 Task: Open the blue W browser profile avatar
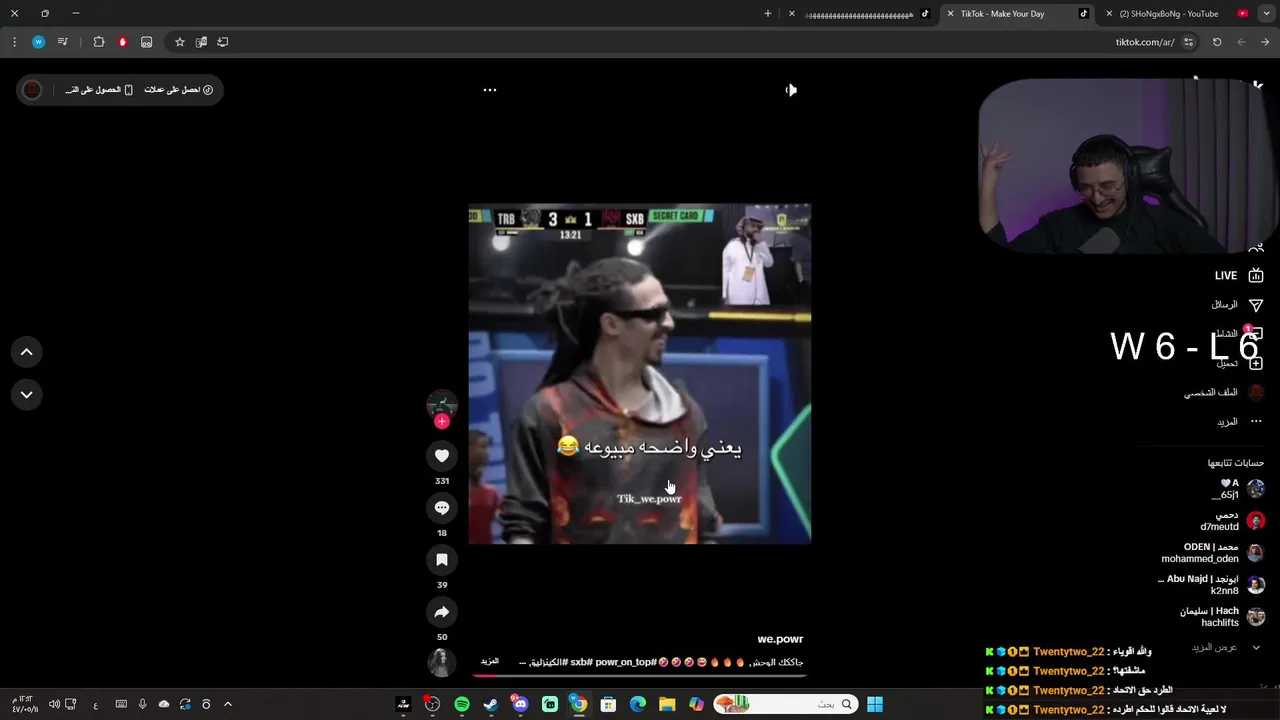[x=38, y=42]
